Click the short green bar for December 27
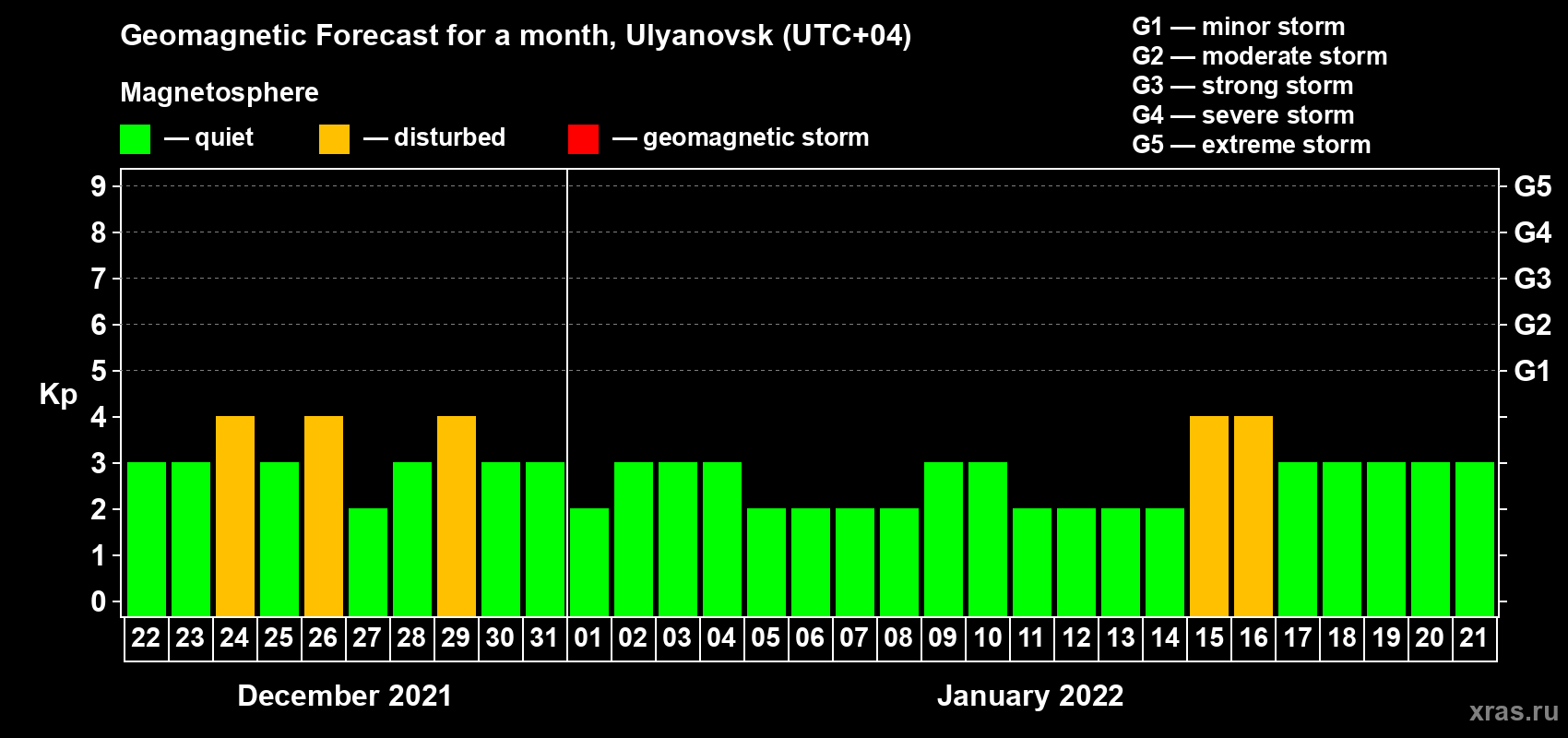The height and width of the screenshot is (738, 1568). tap(368, 562)
